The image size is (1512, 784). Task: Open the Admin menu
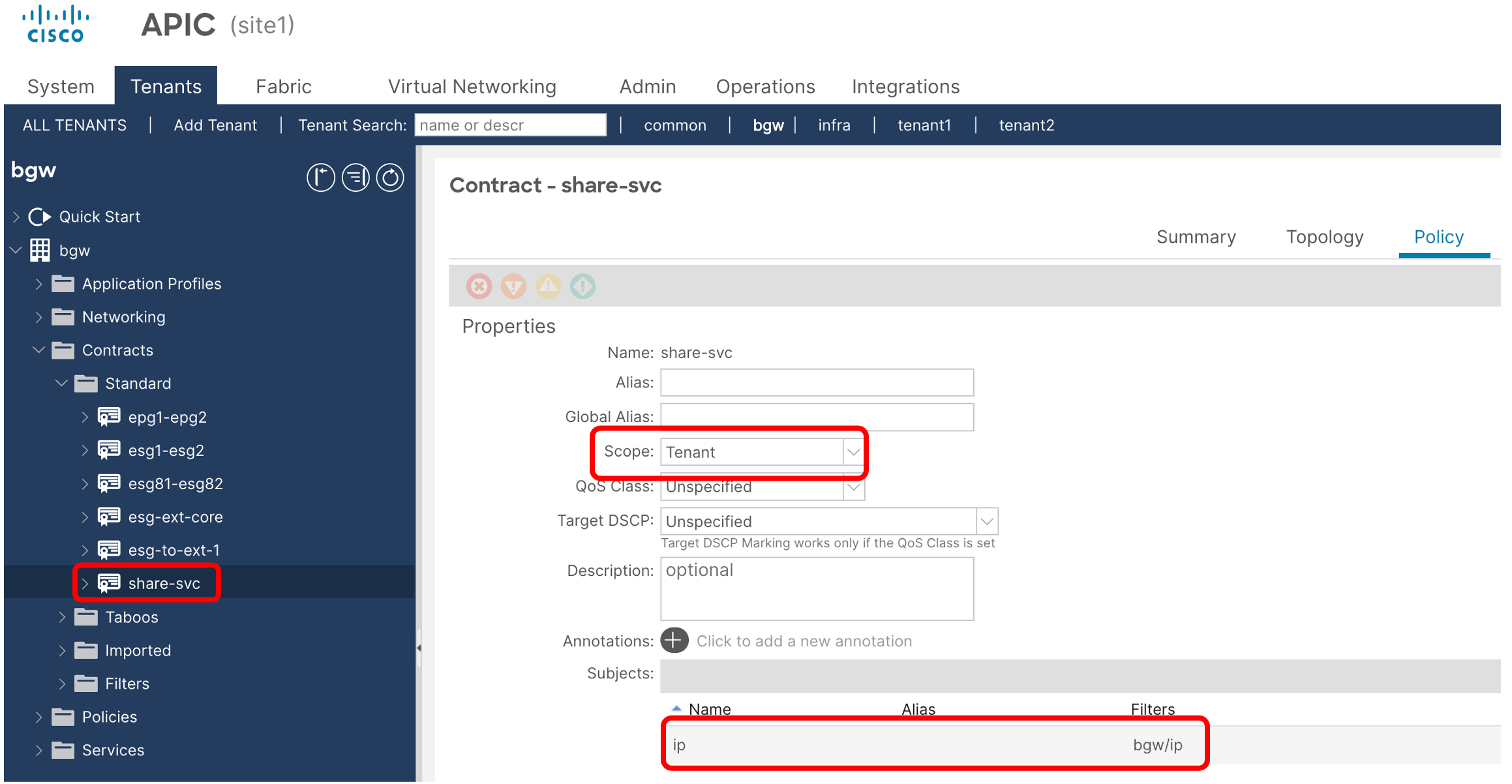coord(647,87)
